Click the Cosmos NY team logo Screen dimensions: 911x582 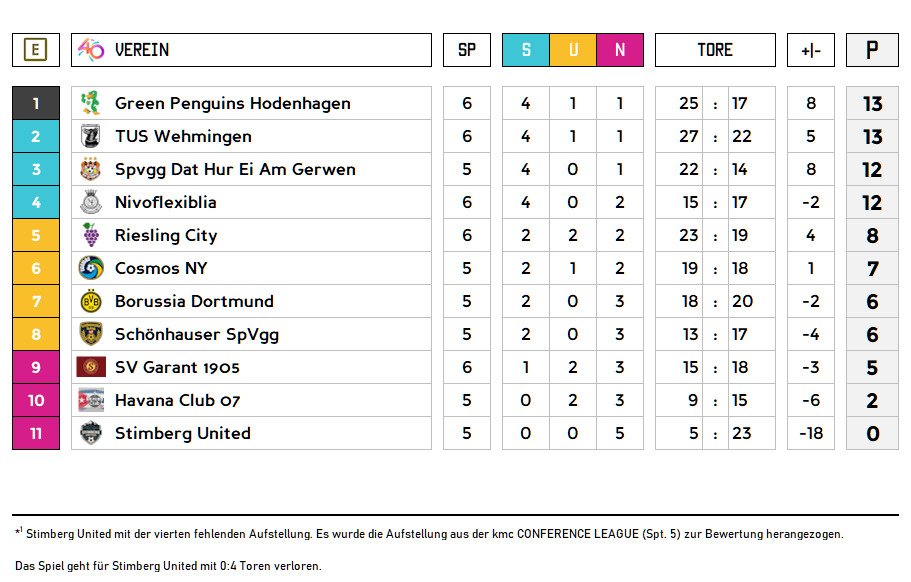(91, 268)
